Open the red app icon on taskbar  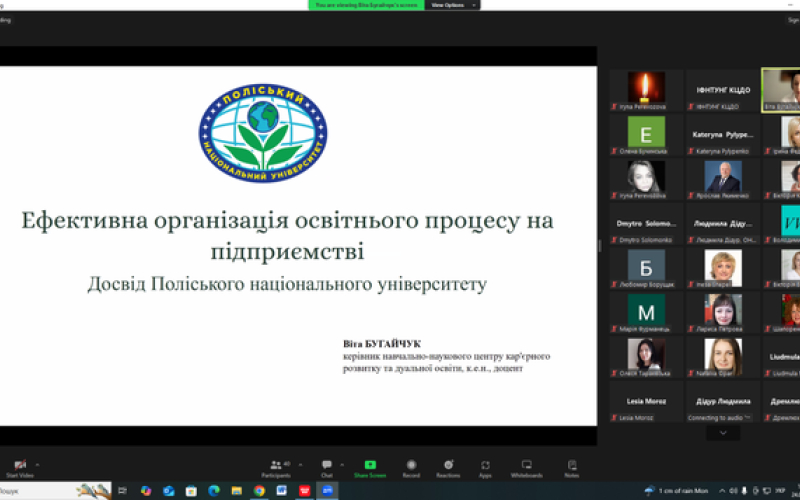pos(305,491)
